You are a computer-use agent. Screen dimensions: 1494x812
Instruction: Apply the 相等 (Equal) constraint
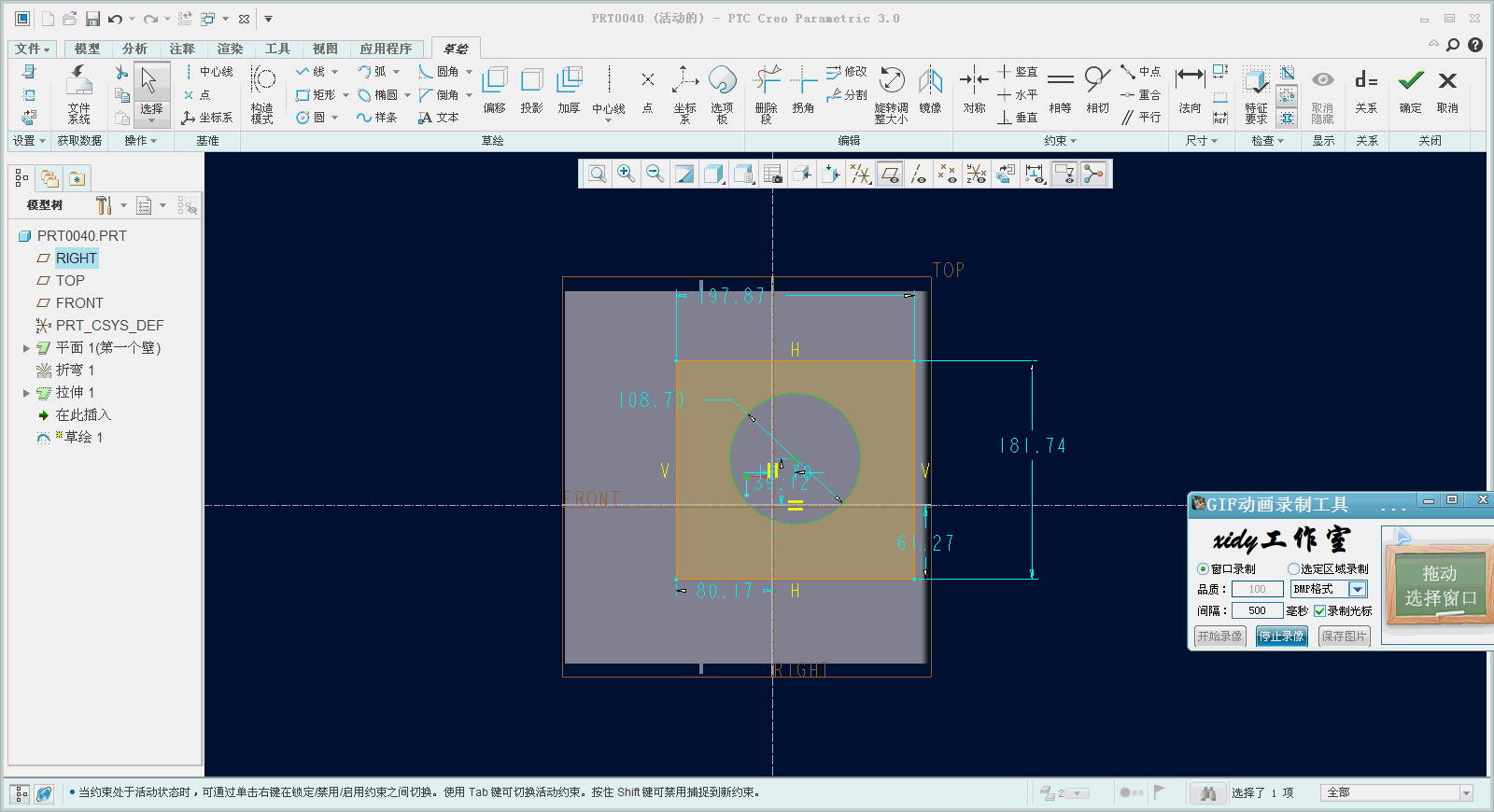pos(1060,91)
